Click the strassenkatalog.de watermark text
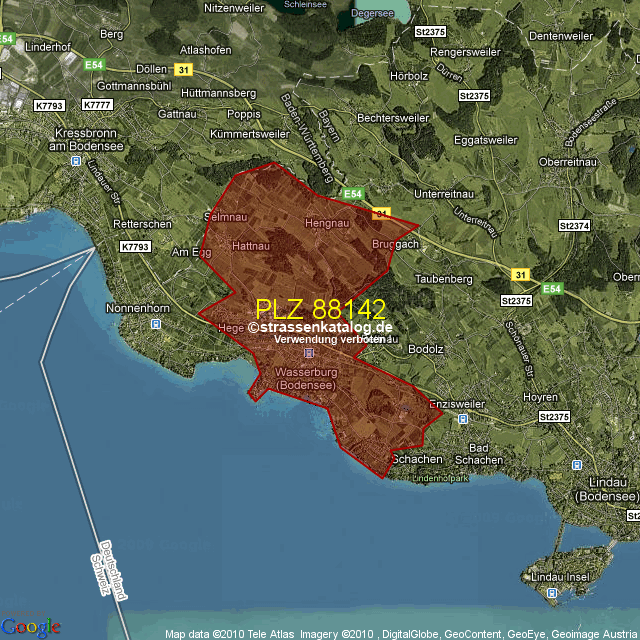The width and height of the screenshot is (640, 640). [x=320, y=327]
